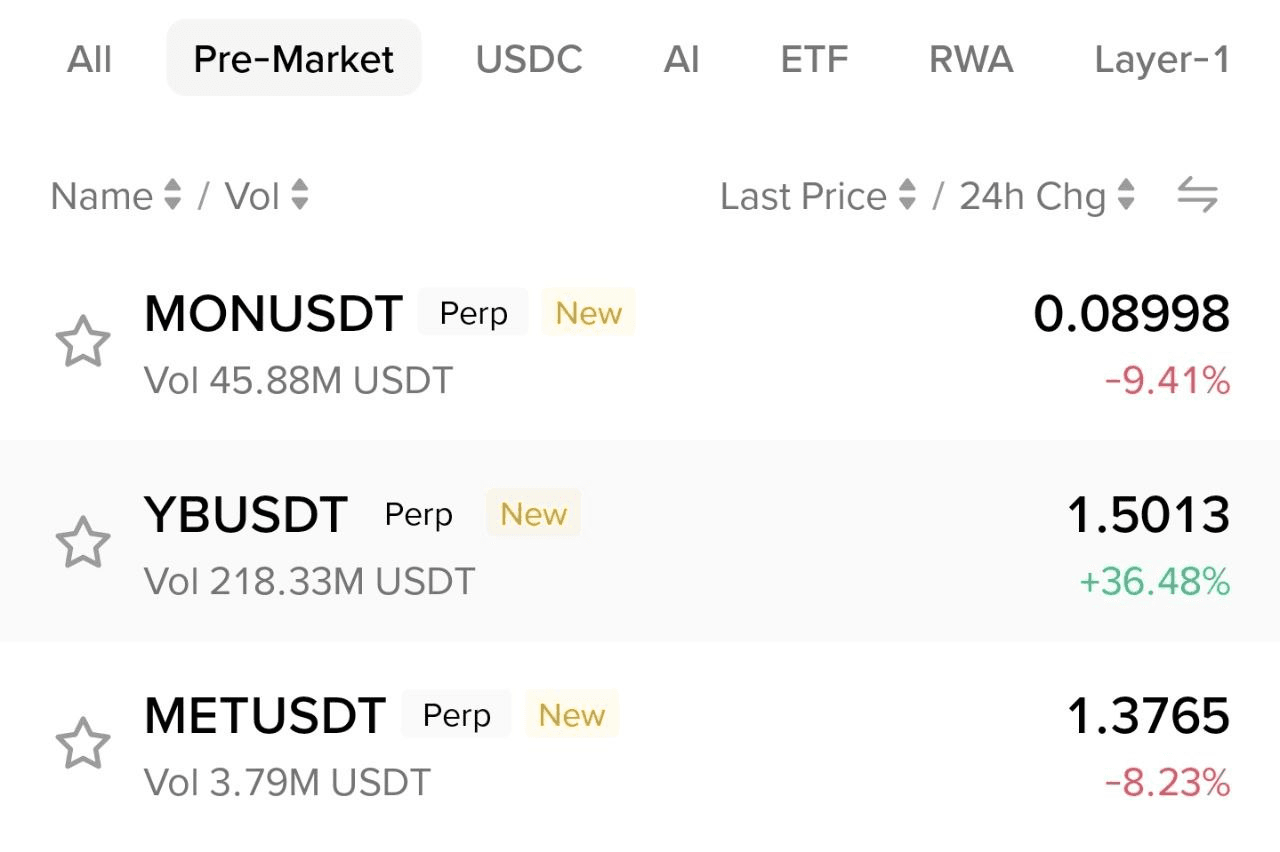The height and width of the screenshot is (852, 1280).
Task: Switch to the AI category tab
Action: [x=681, y=59]
